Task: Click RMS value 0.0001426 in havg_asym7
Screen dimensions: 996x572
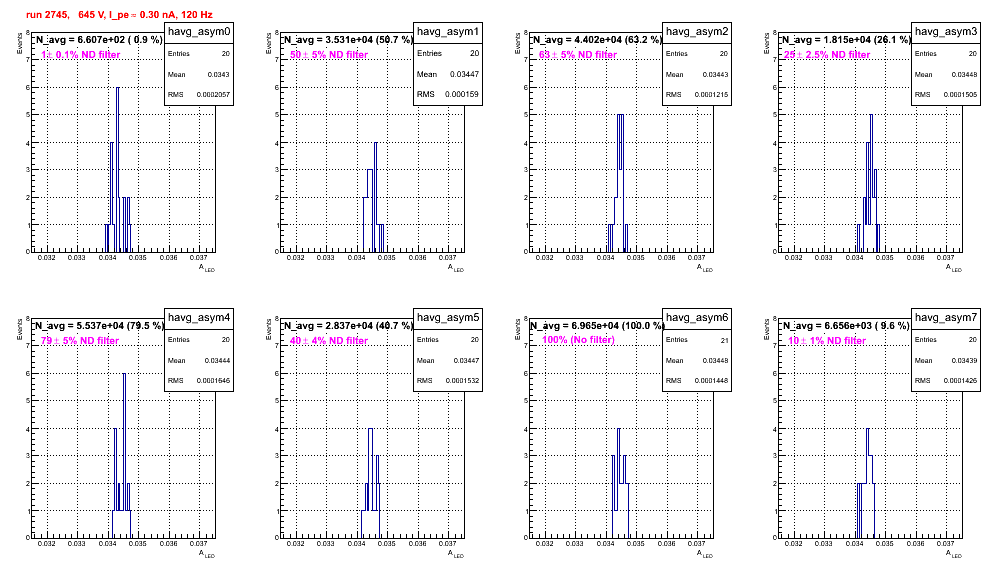Action: tap(960, 381)
